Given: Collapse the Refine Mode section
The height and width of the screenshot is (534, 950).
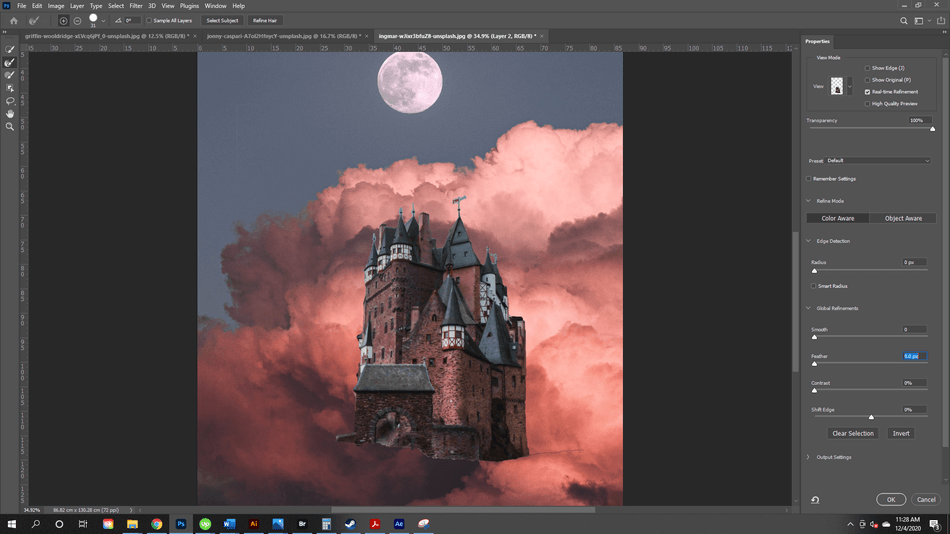Looking at the screenshot, I should coord(808,201).
